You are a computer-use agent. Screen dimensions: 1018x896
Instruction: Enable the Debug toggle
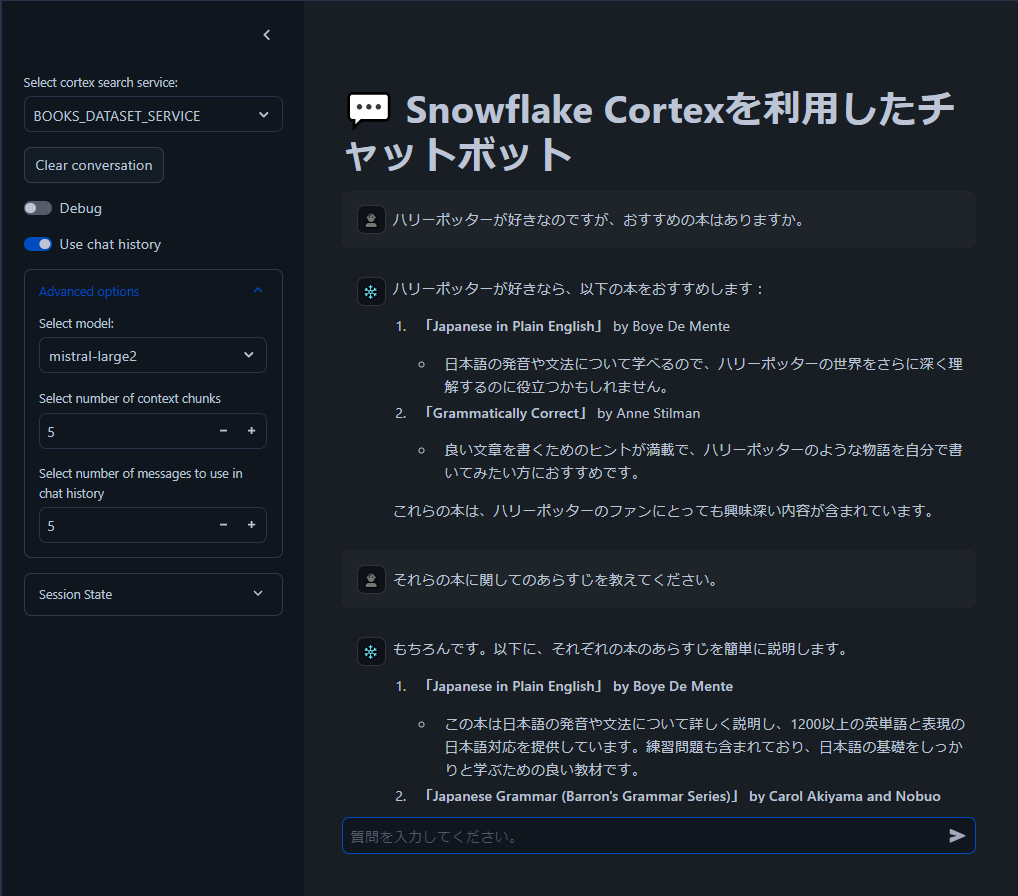(38, 208)
